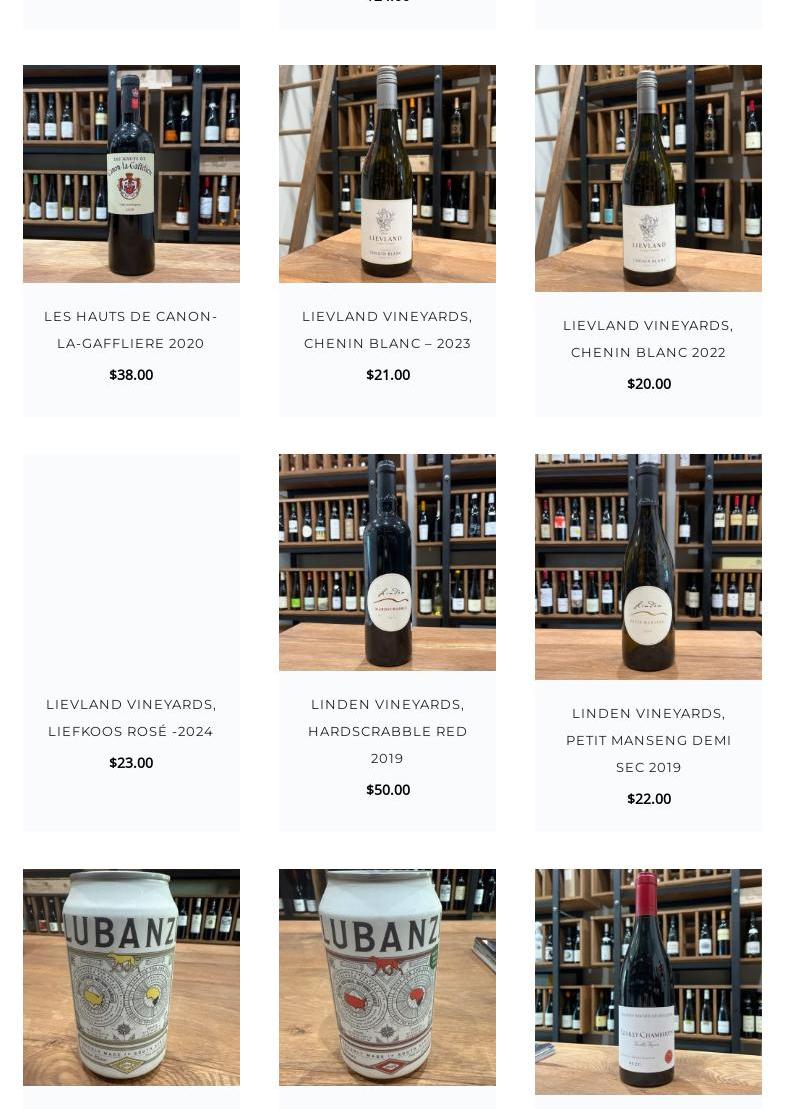Click the $23.00 price under Liefkoos Rosé
This screenshot has width=785, height=1109.
click(x=131, y=763)
